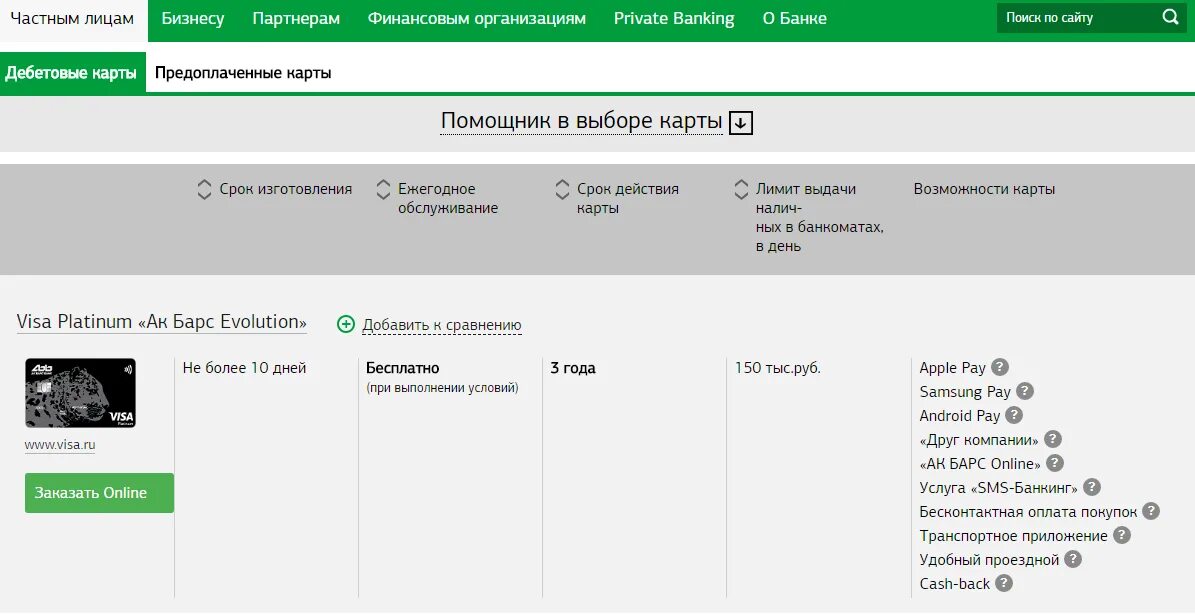
Task: Open the Партнерам section
Action: click(x=296, y=19)
